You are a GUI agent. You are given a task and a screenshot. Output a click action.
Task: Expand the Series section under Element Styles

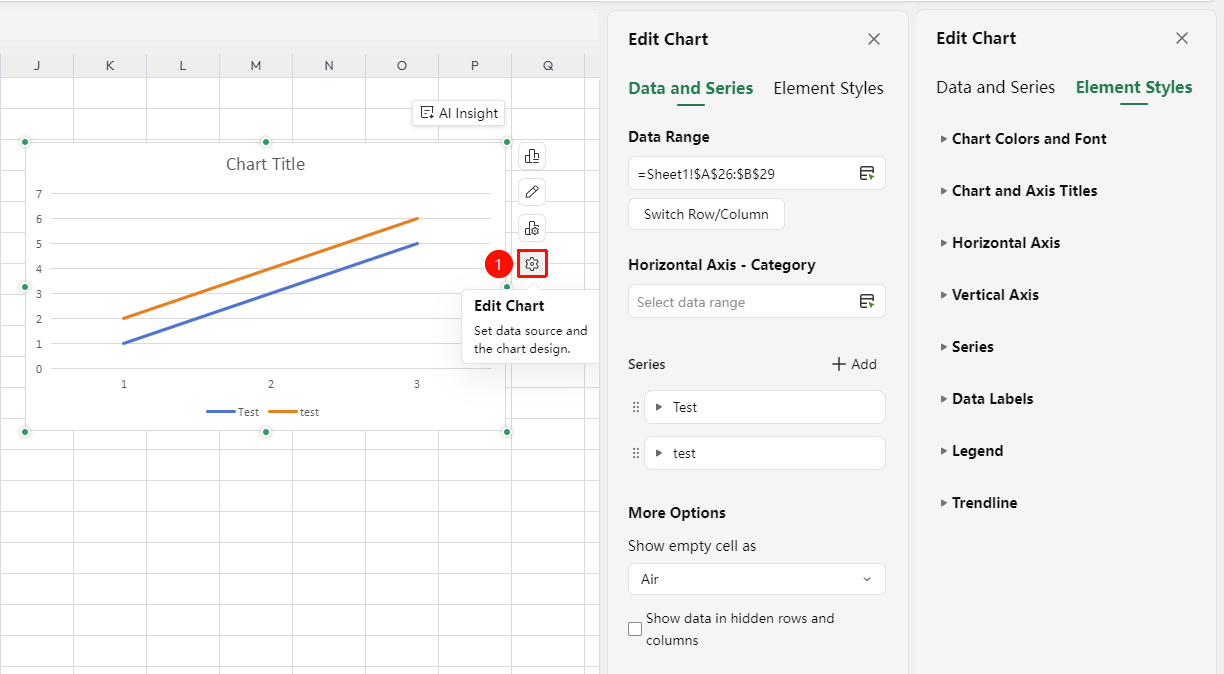967,347
